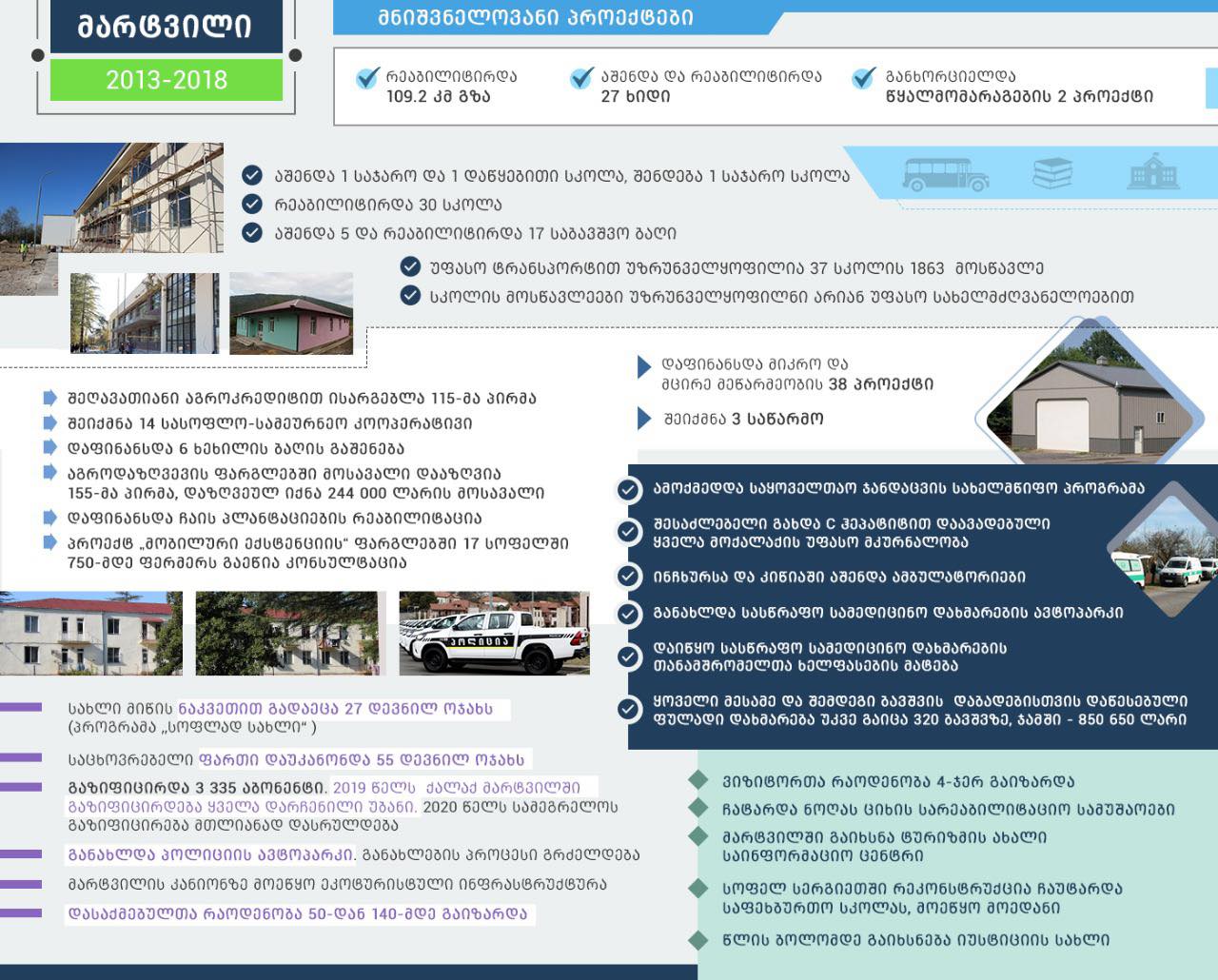1218x980 pixels.
Task: Toggle the checkmark beside 109.2 კმ გზა
Action: (x=367, y=79)
